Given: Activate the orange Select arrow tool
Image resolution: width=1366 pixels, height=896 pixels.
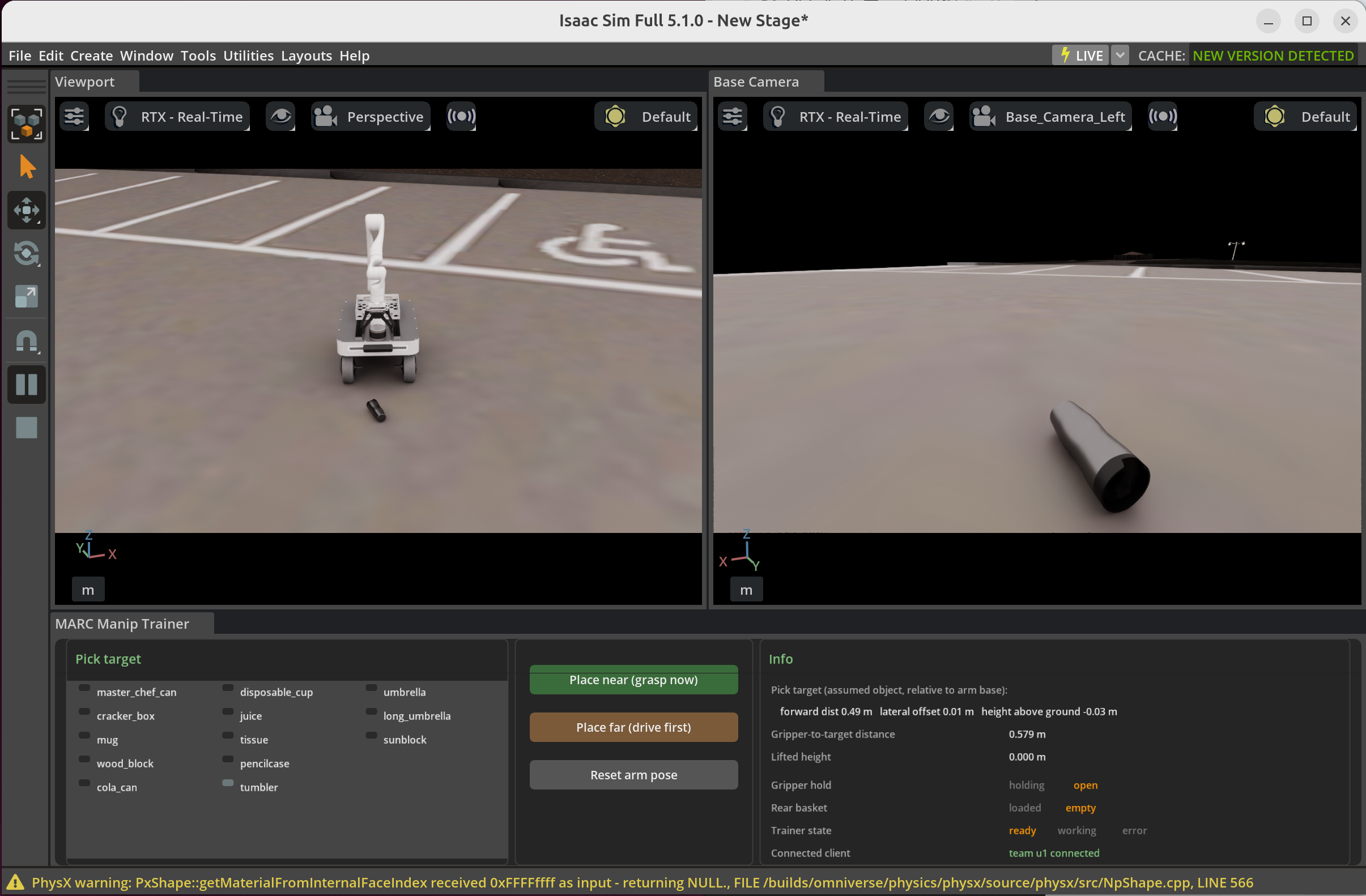Looking at the screenshot, I should [x=27, y=167].
